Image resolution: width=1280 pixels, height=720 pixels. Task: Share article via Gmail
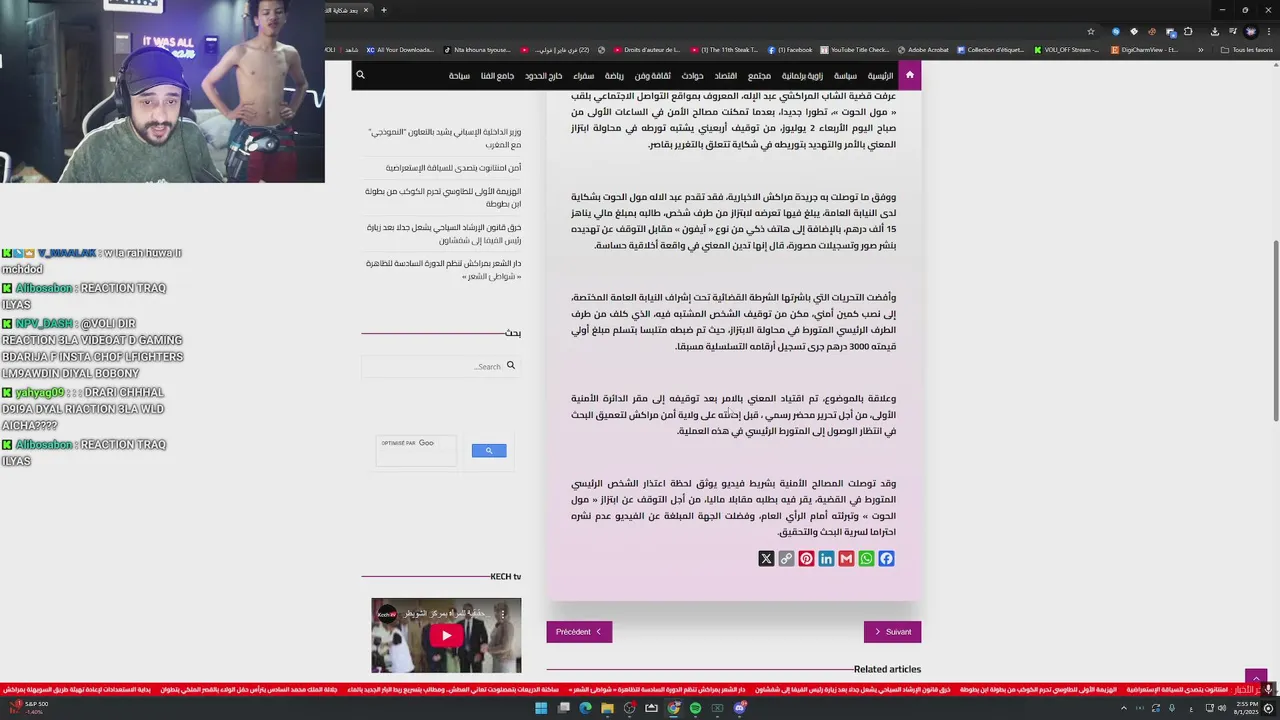(846, 559)
